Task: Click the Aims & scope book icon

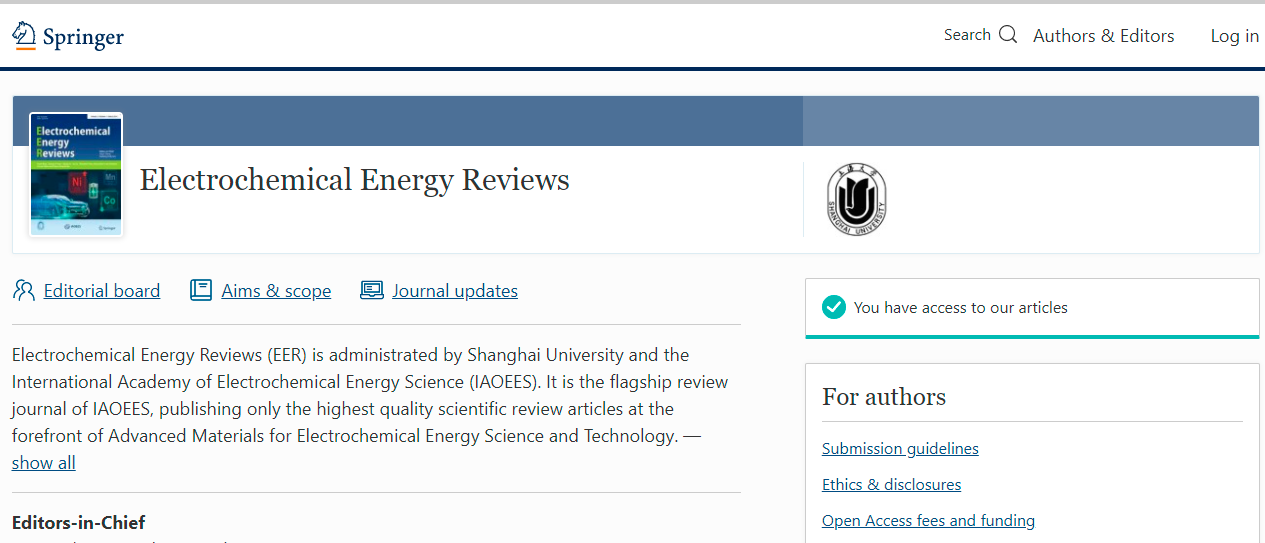Action: click(201, 291)
